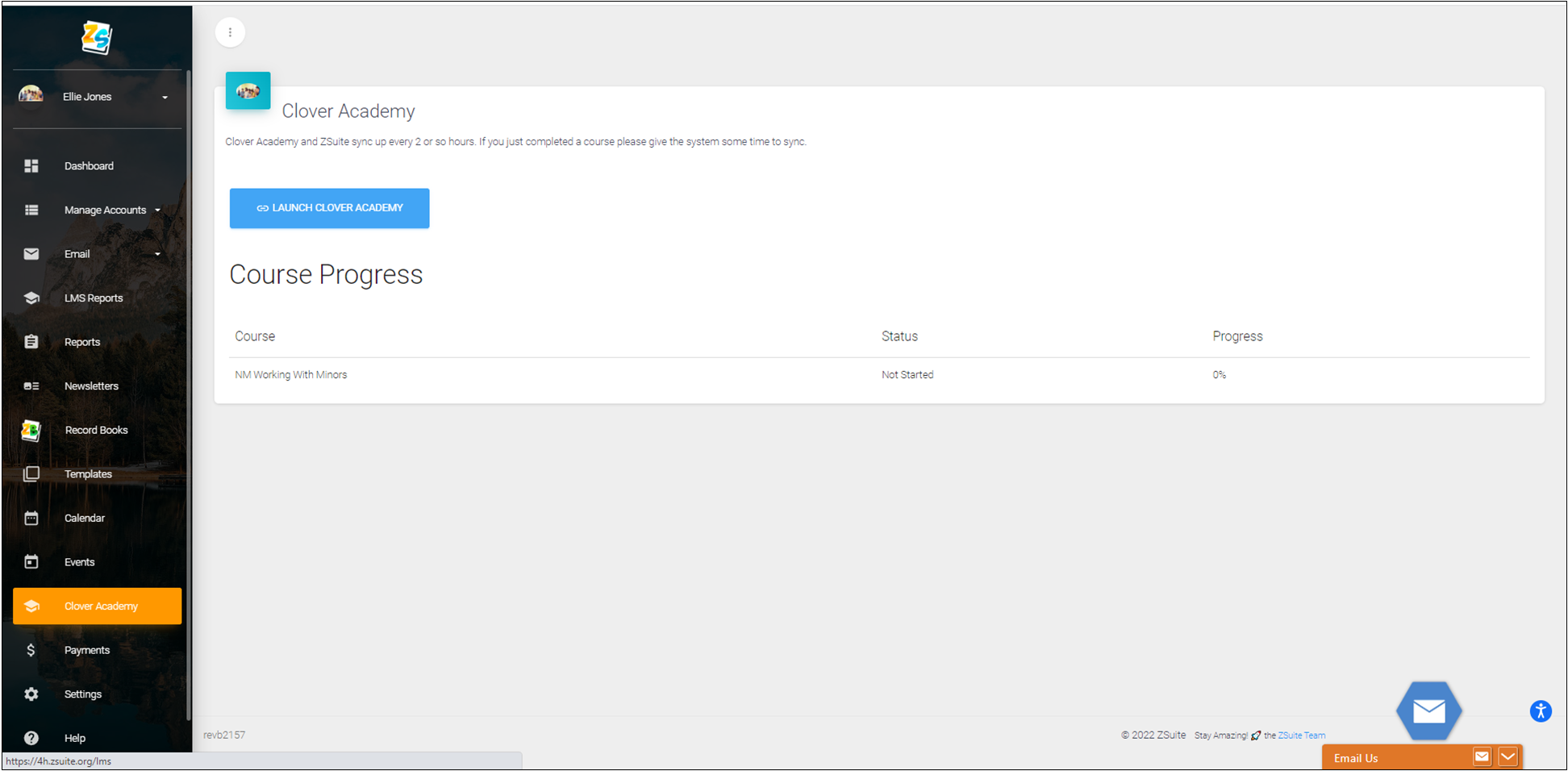
Task: Click the Clover Academy graduation cap icon
Action: pos(31,606)
